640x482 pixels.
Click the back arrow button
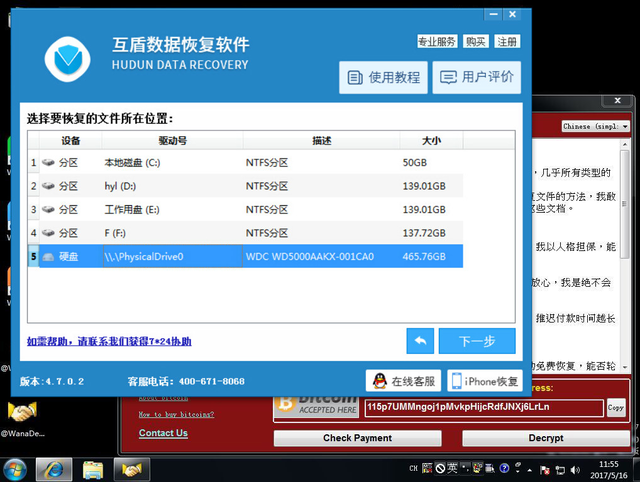420,341
